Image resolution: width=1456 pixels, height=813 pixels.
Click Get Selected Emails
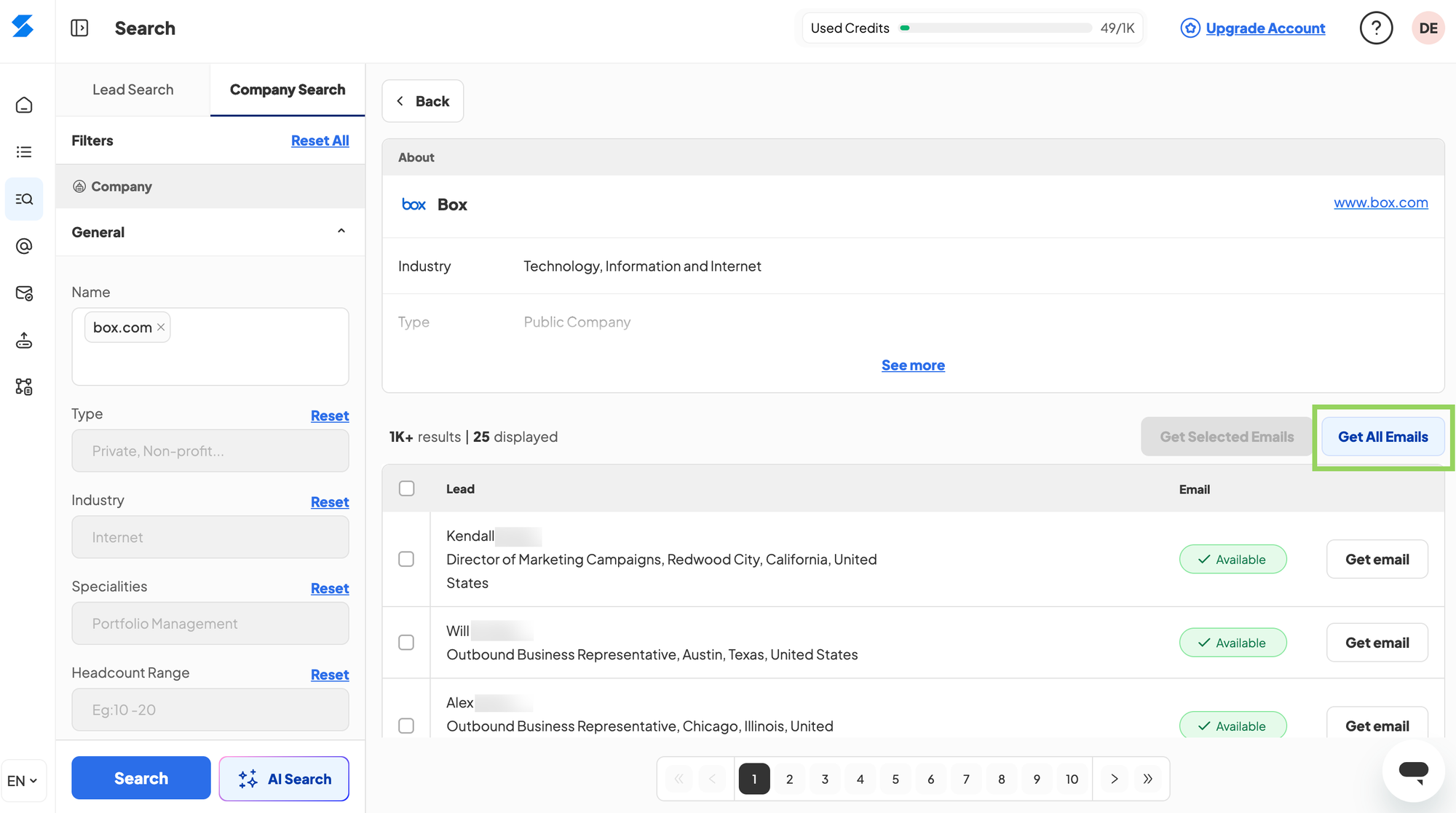tap(1227, 437)
